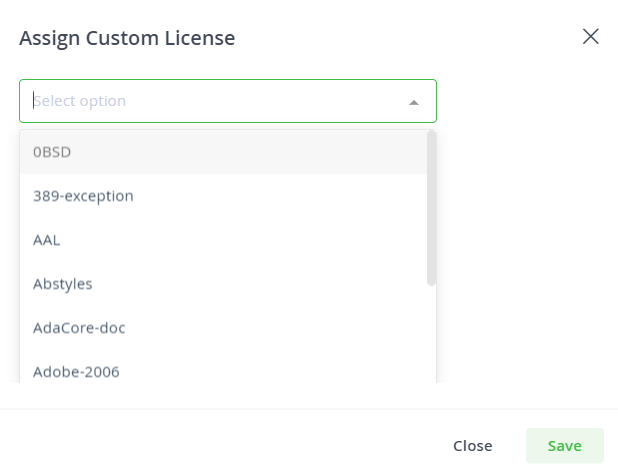Confirm with the green Save button

pyautogui.click(x=564, y=446)
